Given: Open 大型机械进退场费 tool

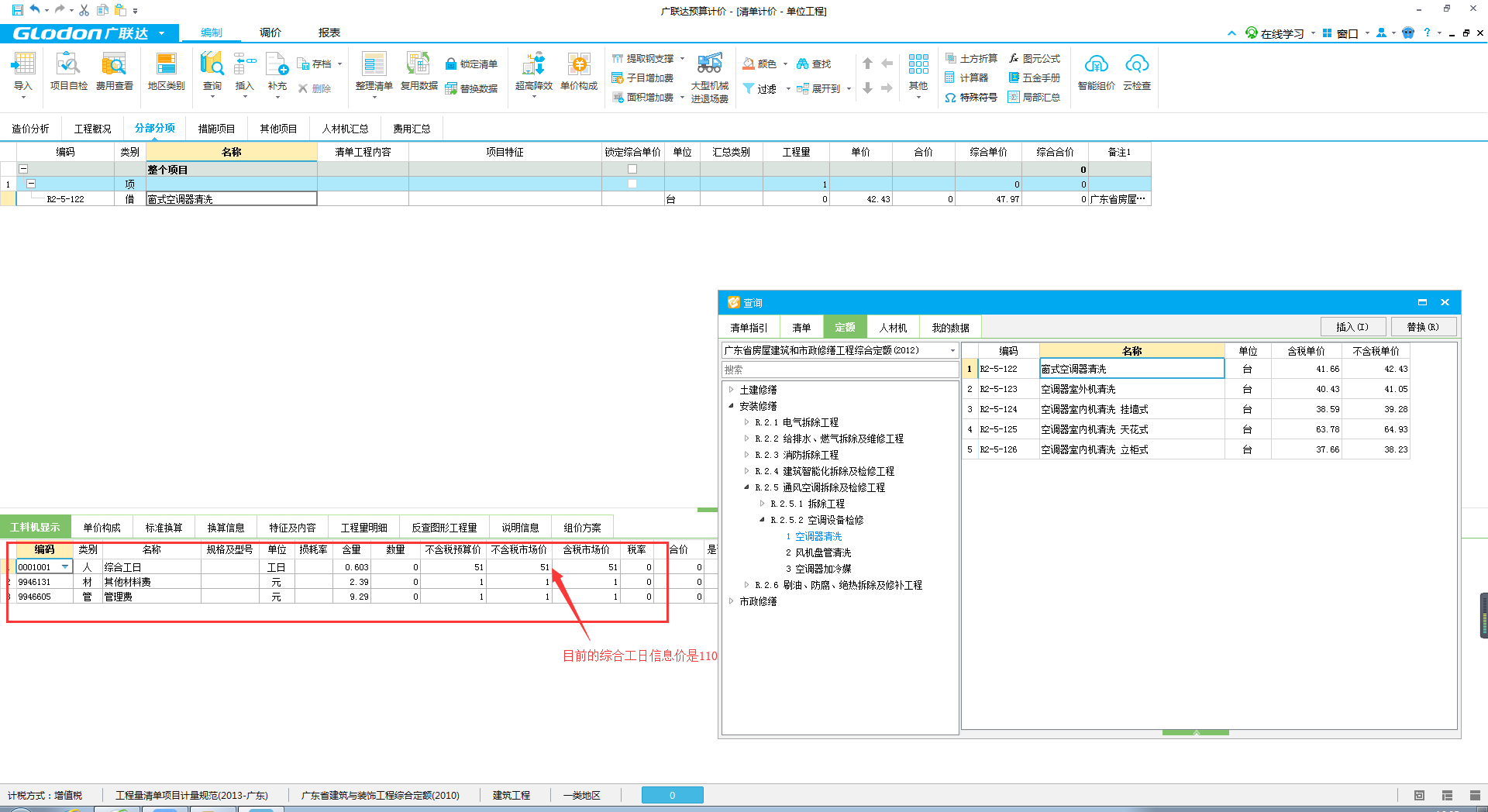Looking at the screenshot, I should 710,77.
